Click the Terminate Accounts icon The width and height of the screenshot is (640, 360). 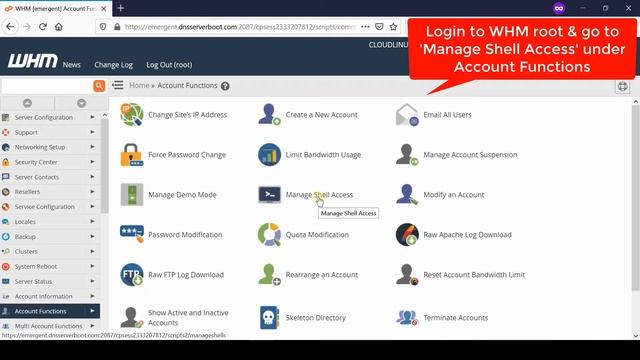[x=407, y=318]
